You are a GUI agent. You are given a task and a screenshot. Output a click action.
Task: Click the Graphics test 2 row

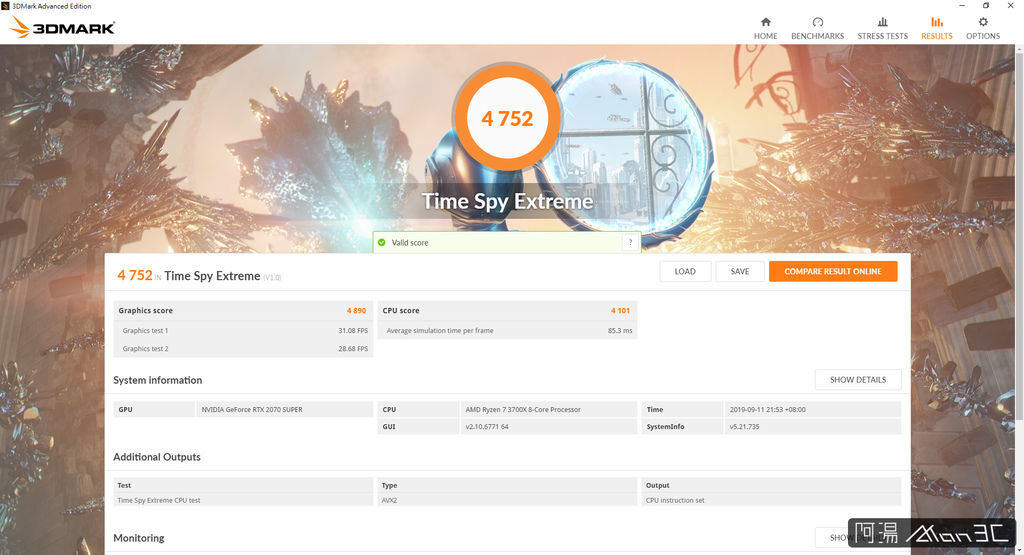(x=244, y=349)
